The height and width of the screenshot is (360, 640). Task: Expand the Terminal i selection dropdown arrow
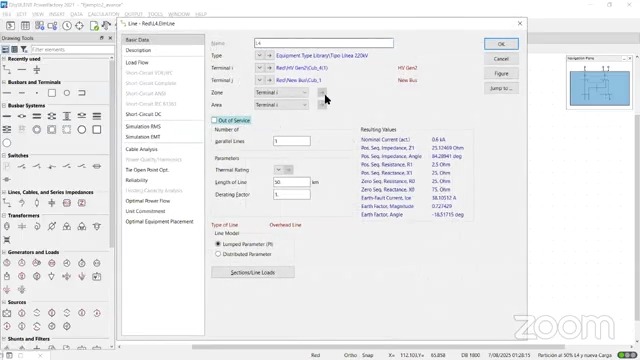(259, 68)
